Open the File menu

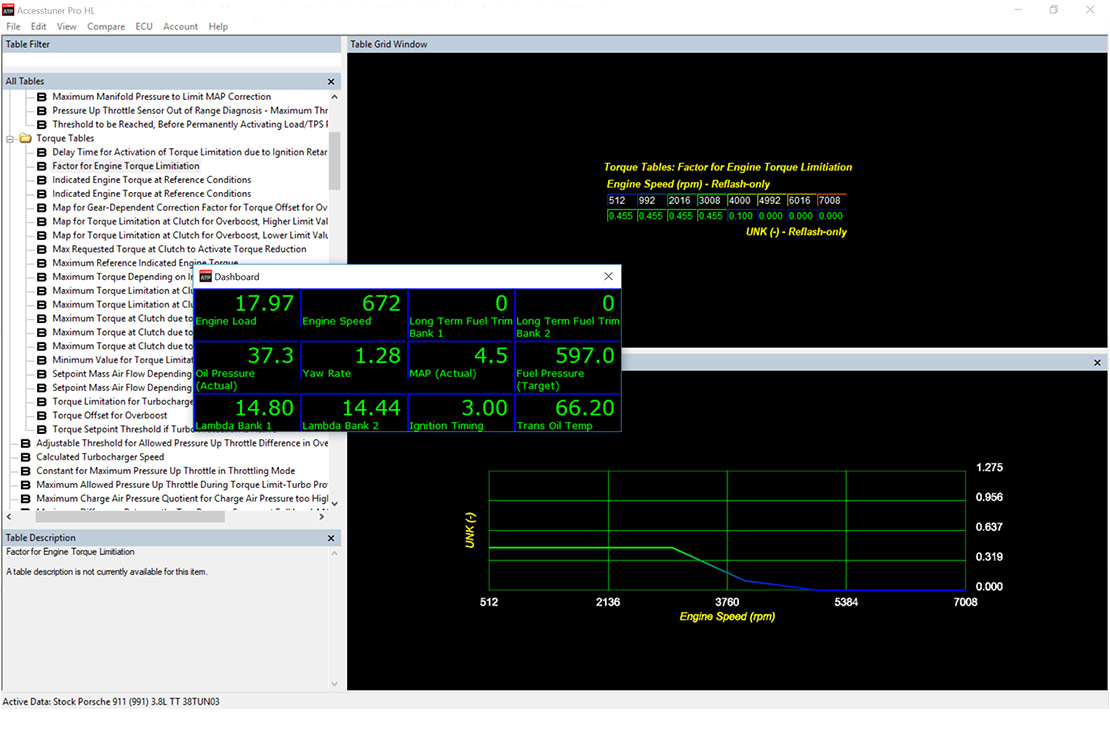13,26
